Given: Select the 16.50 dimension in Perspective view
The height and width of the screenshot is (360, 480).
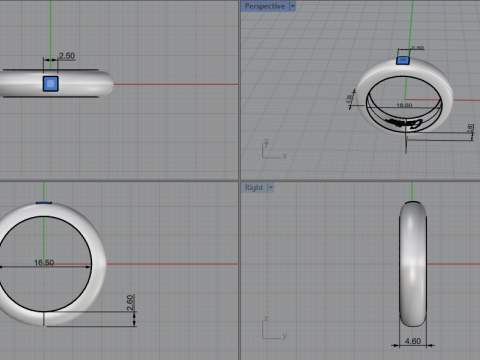Looking at the screenshot, I should click(404, 105).
